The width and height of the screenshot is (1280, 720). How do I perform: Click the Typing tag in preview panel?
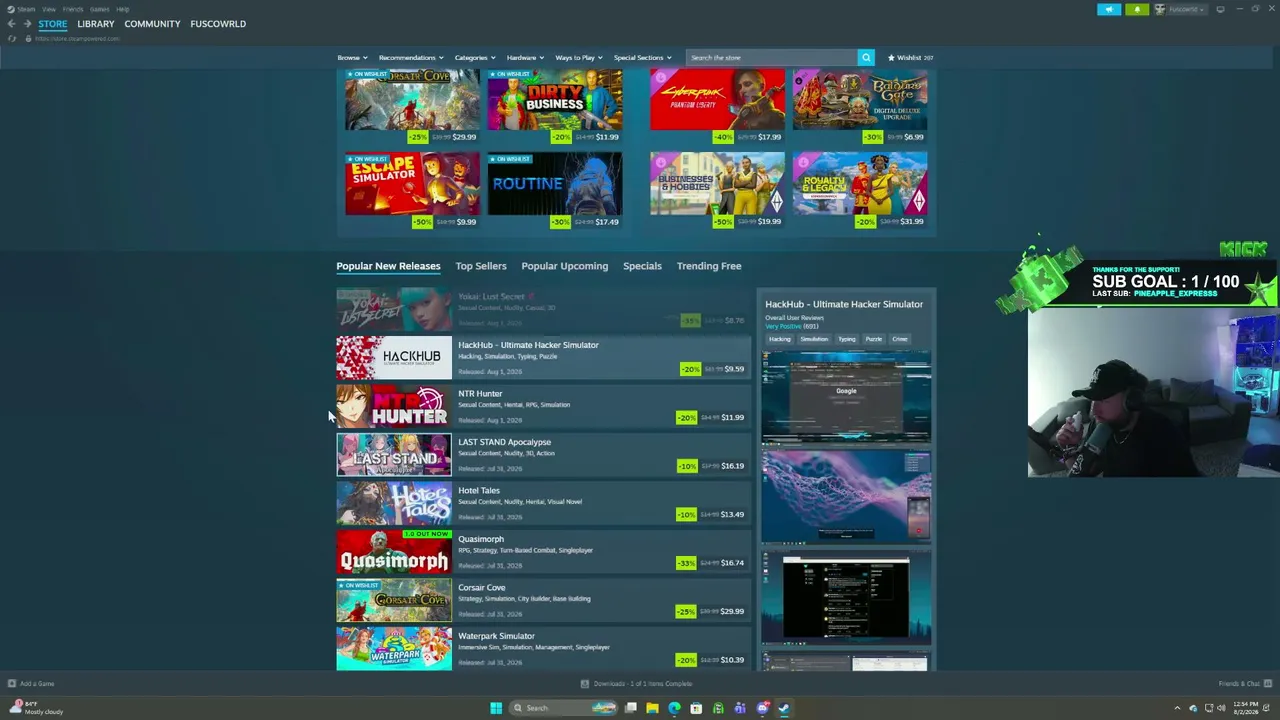(847, 339)
